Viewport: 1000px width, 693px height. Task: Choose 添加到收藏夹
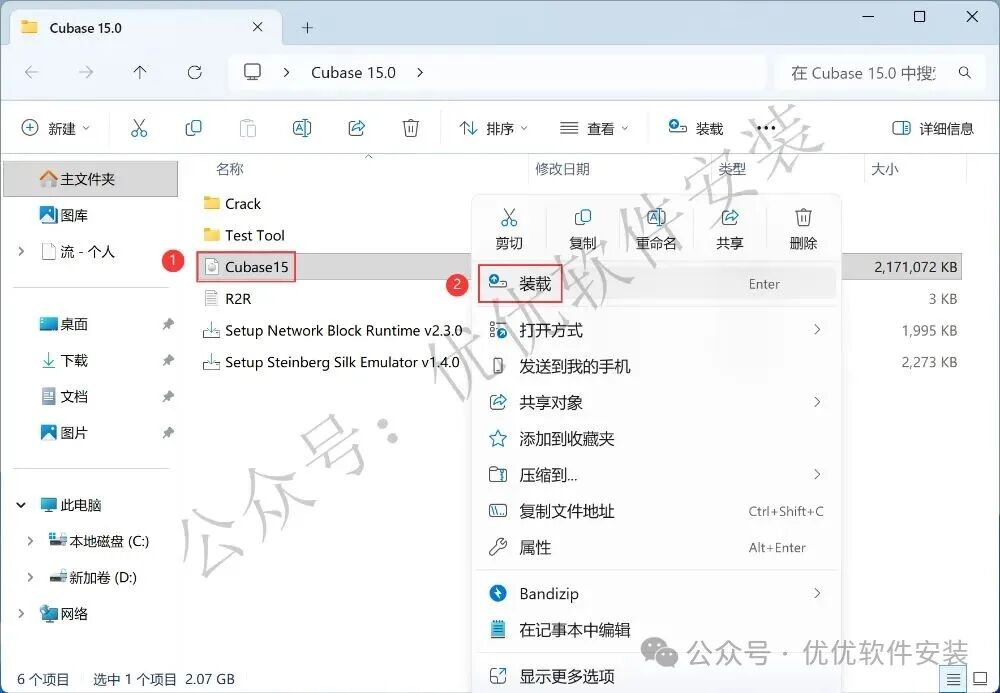tap(656, 439)
